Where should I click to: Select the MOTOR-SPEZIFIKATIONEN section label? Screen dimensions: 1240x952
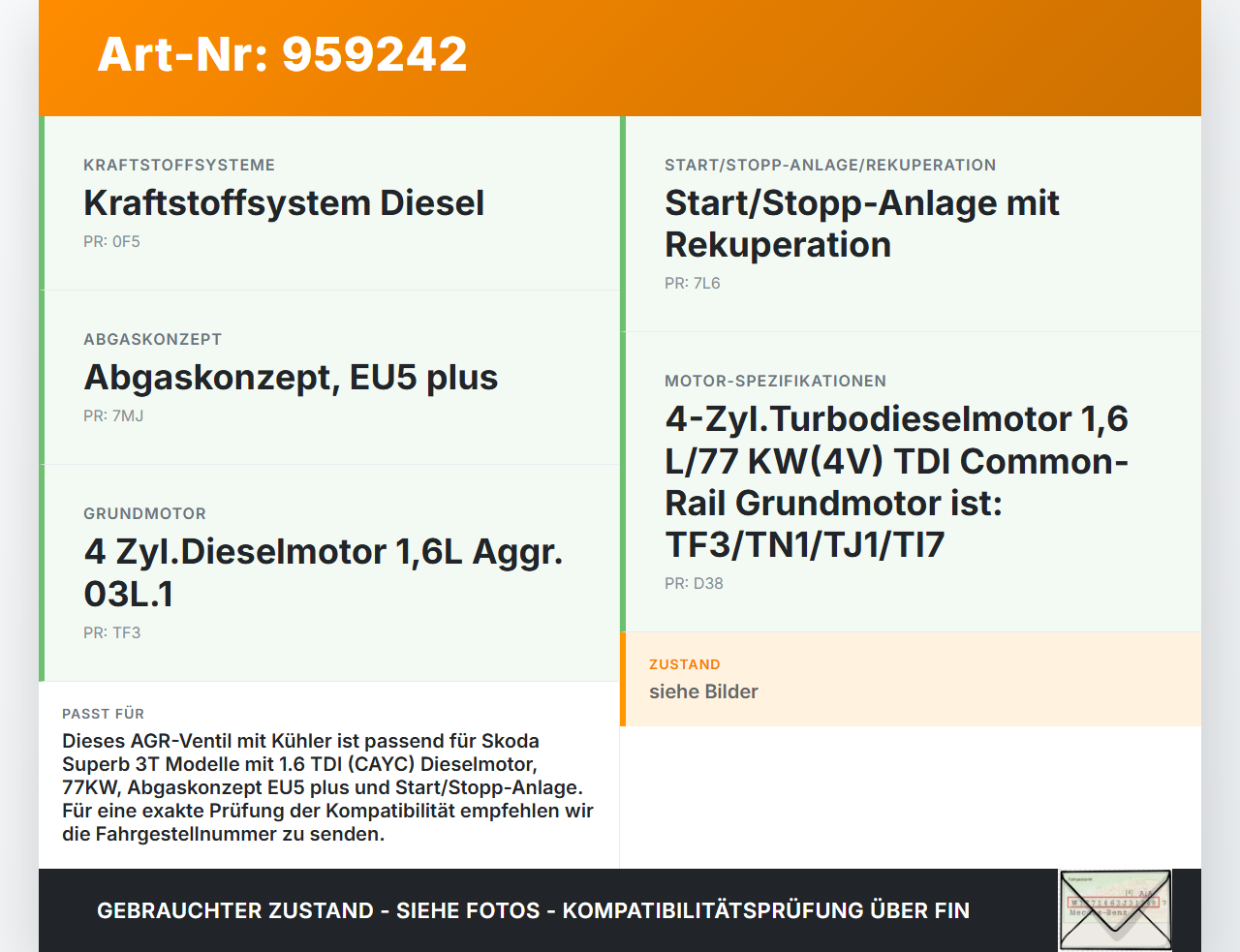775,381
